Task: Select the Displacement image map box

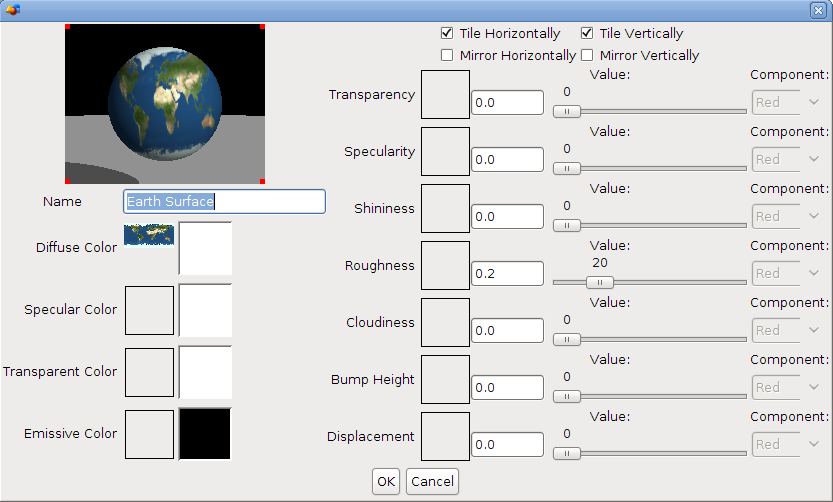Action: point(445,436)
